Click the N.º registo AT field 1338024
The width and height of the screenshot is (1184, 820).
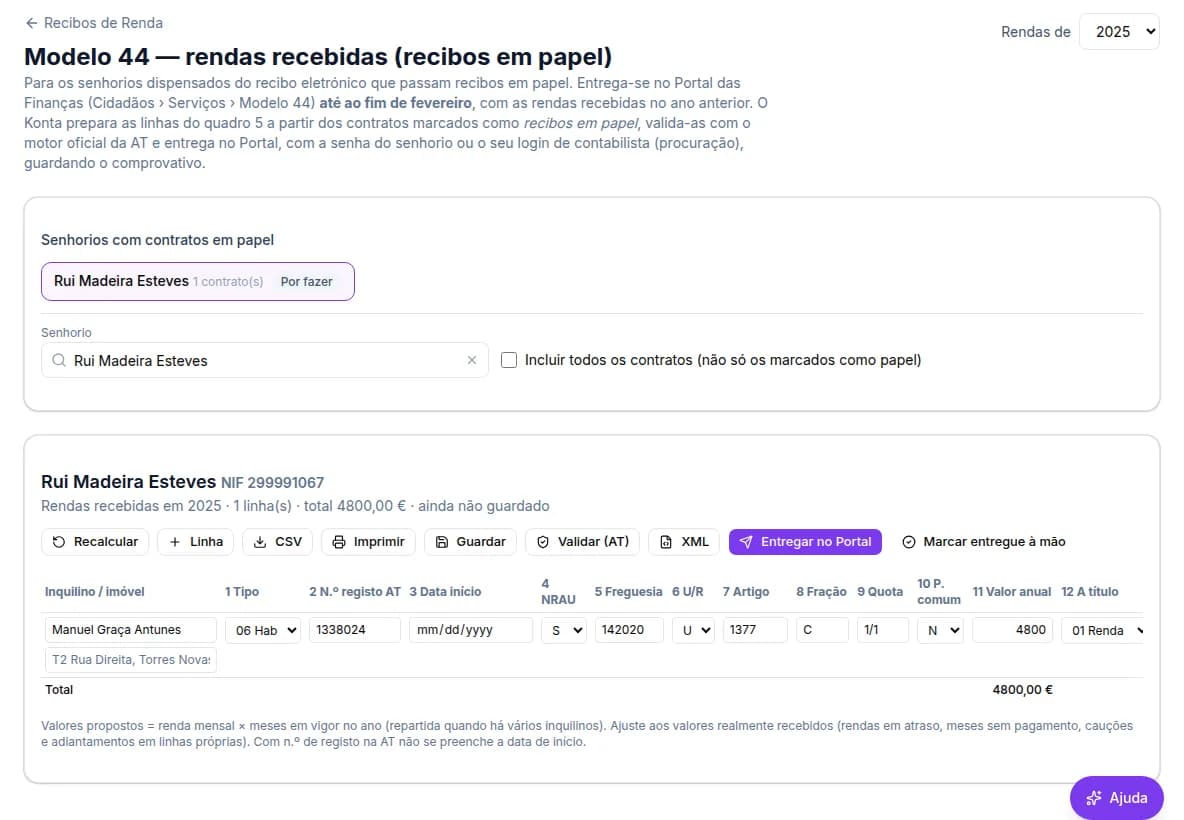pos(354,630)
